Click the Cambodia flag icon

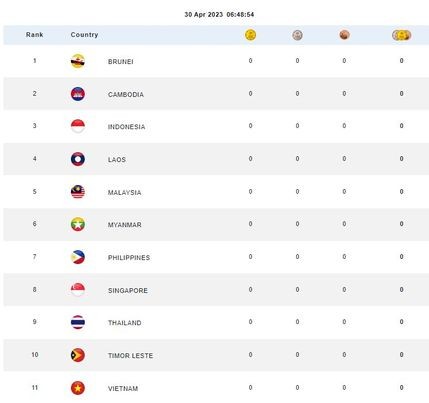point(78,94)
